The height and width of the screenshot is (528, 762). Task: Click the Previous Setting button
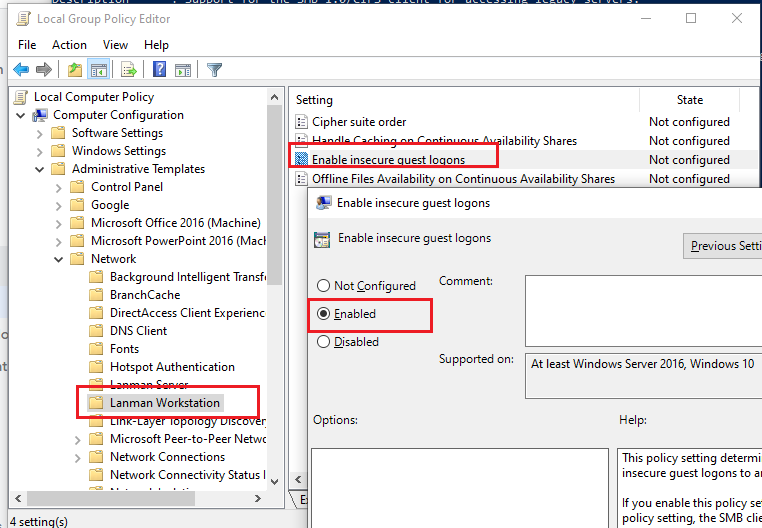coord(724,246)
